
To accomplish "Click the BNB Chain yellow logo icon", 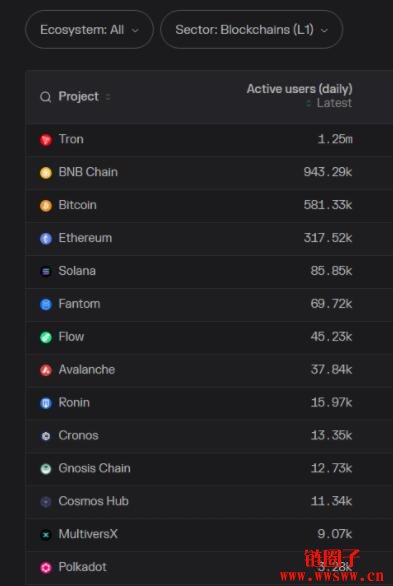I will (46, 173).
